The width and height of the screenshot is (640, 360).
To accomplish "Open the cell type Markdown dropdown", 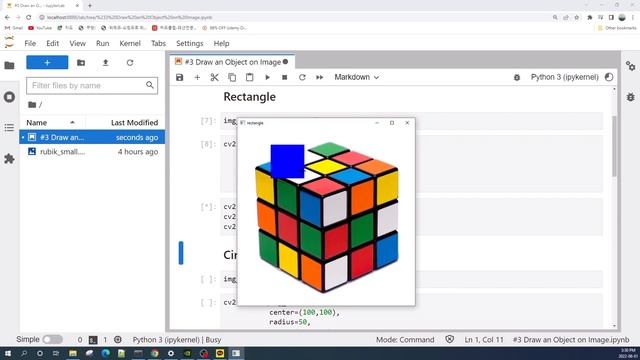I will (x=356, y=77).
